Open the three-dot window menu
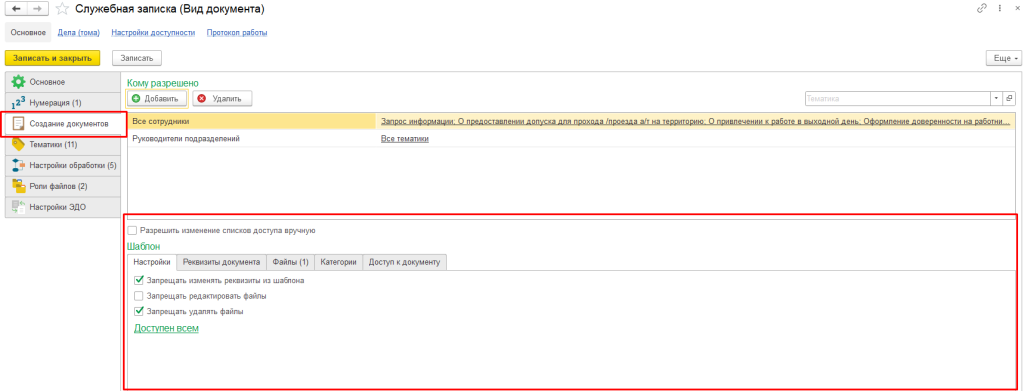The image size is (1024, 391). pyautogui.click(x=1000, y=8)
